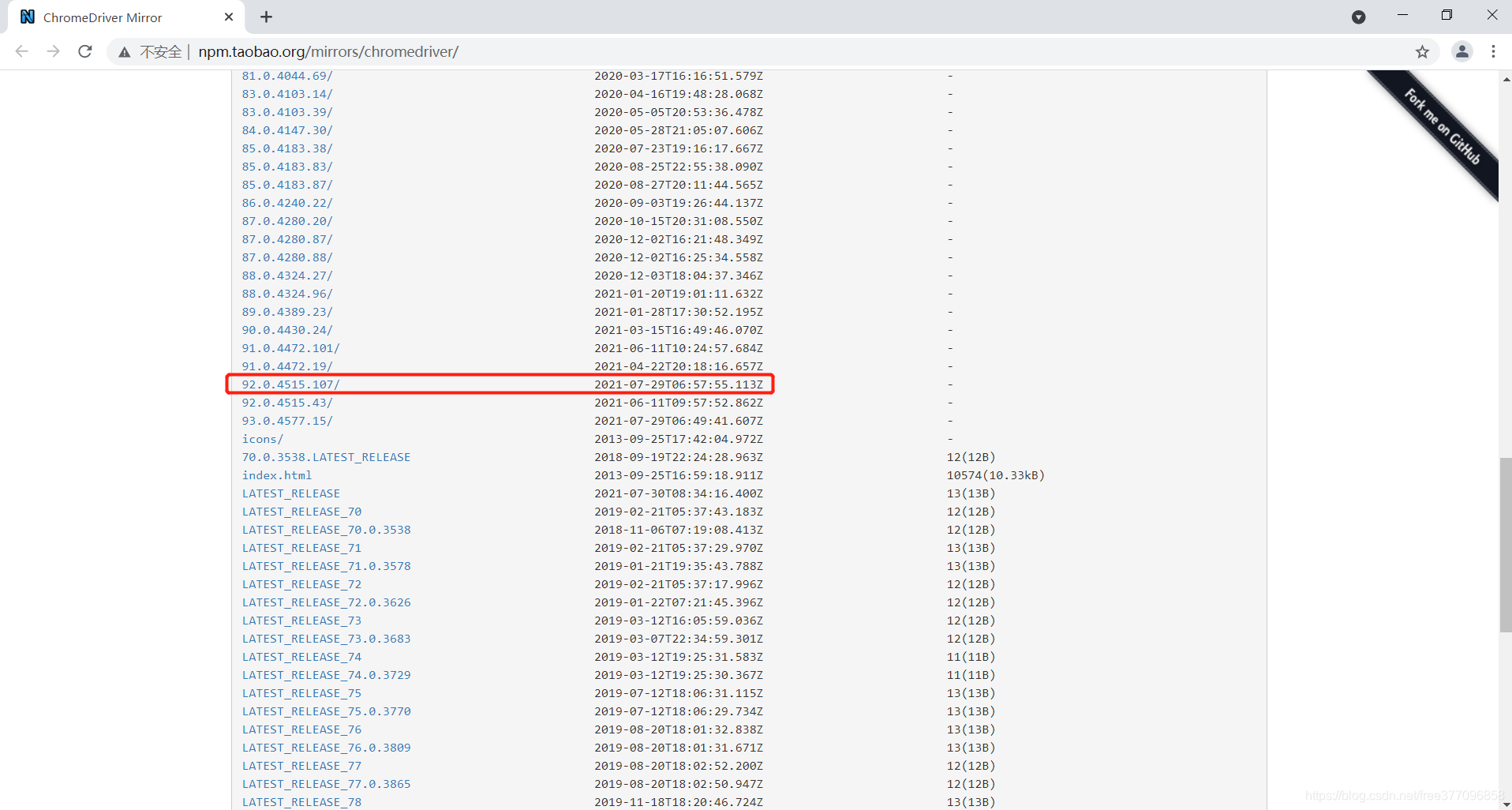Screen dimensions: 1512x810
Task: Open the LATEST_RELEASE_75 file link
Action: pyautogui.click(x=301, y=693)
